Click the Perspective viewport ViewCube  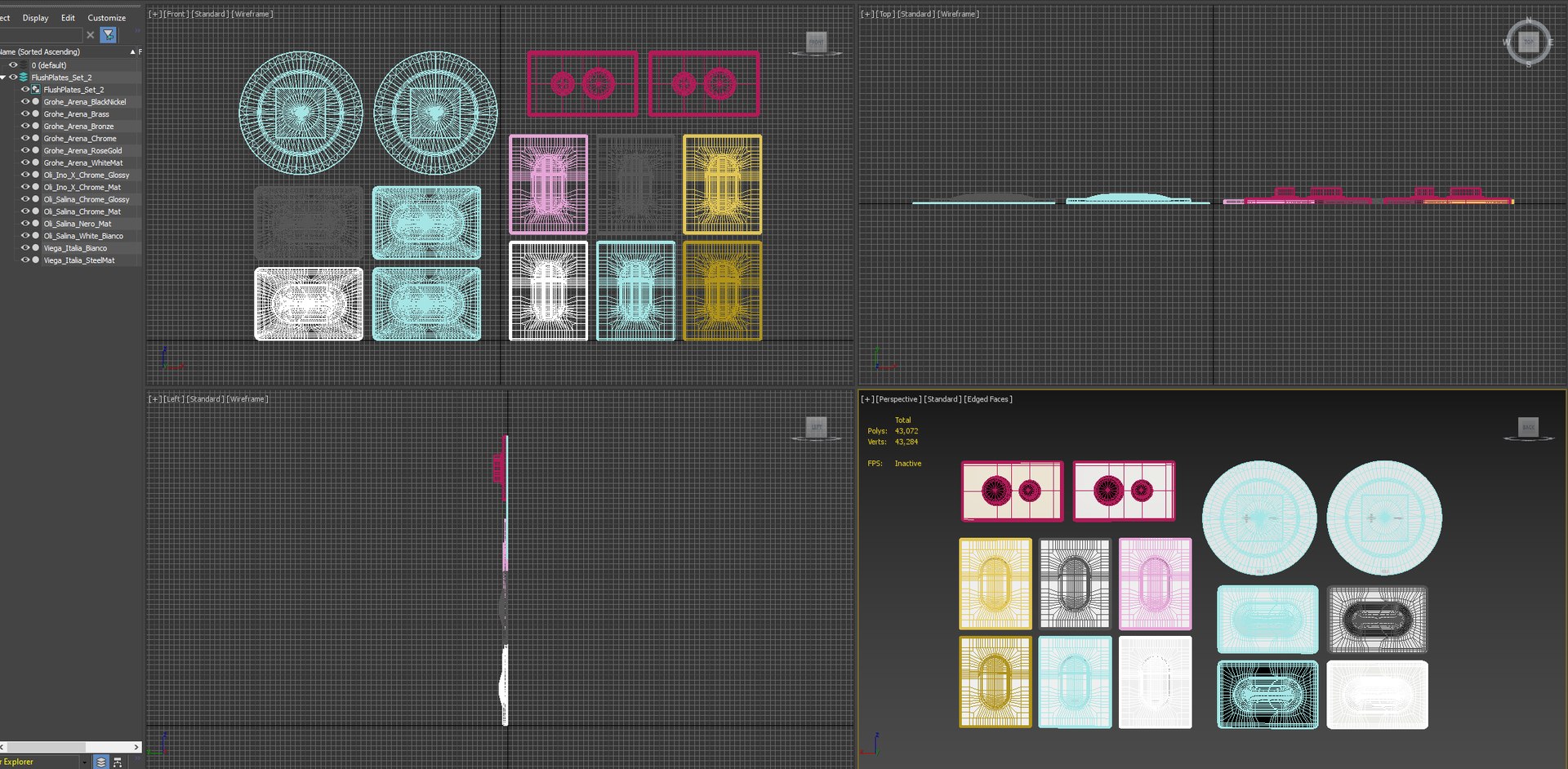pos(1528,427)
